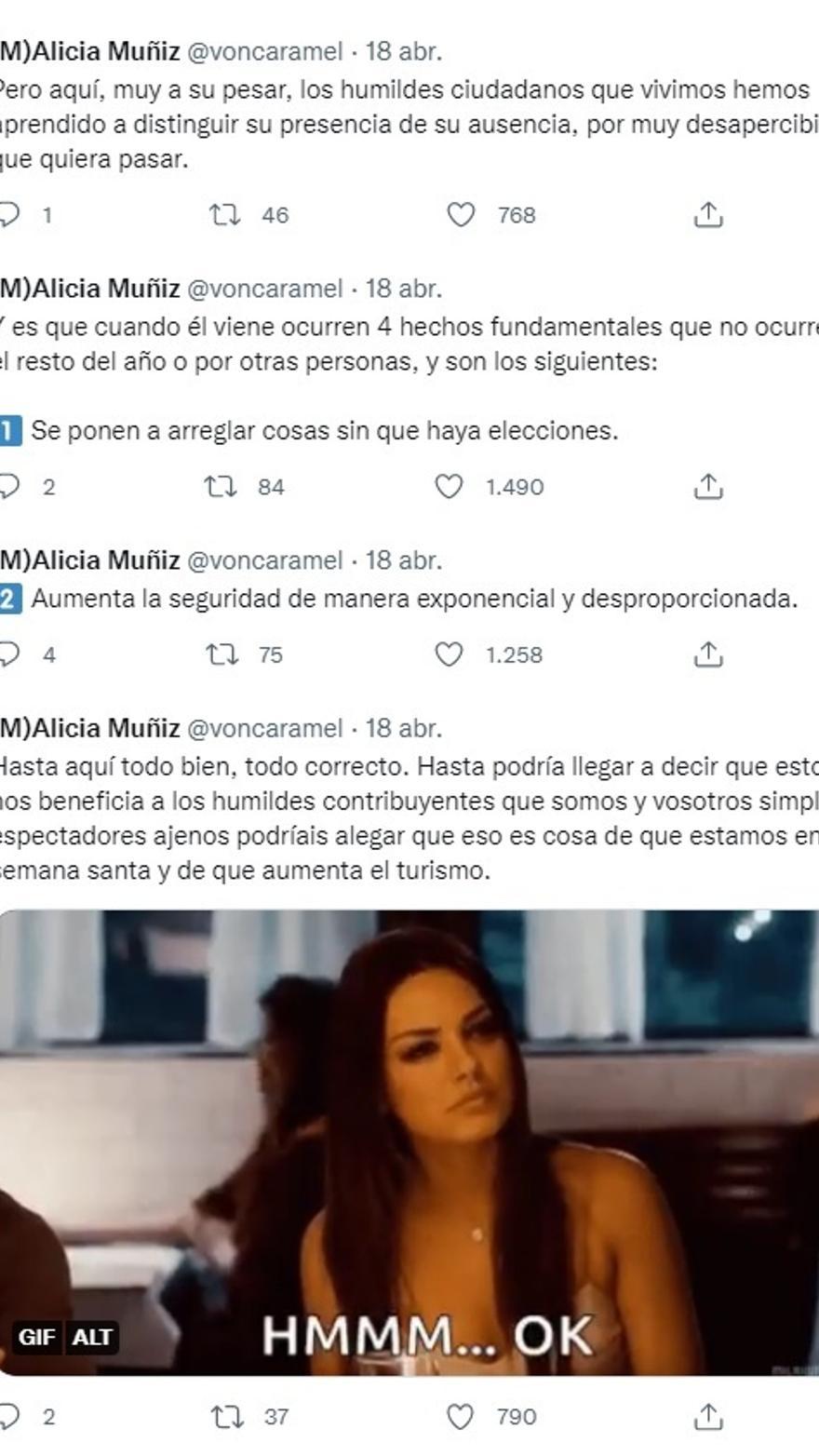
Task: Click the GIF badge on the image
Action: pos(37,1337)
